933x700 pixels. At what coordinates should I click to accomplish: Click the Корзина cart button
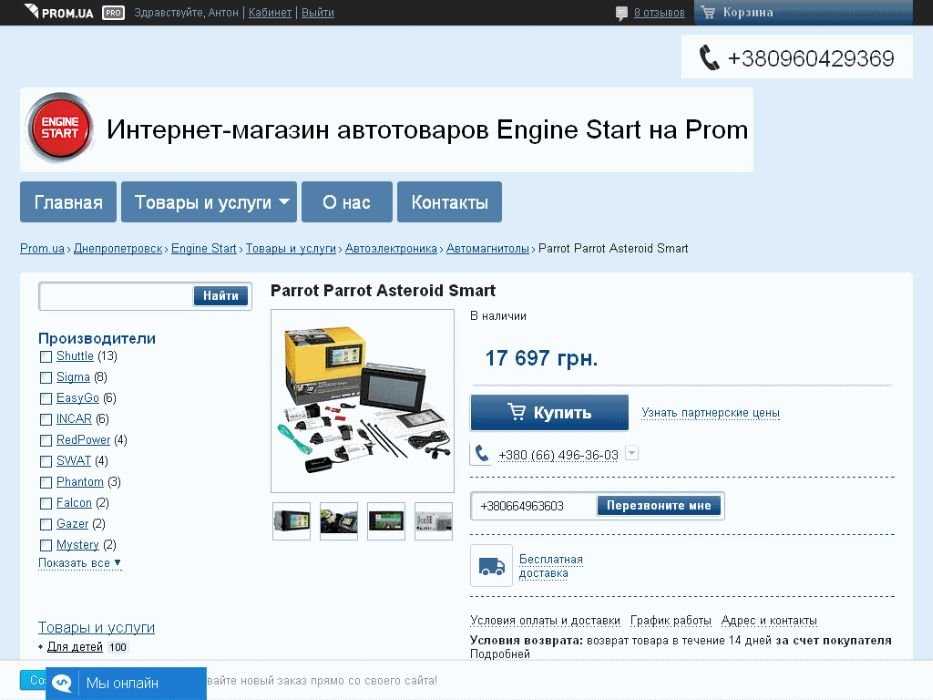point(803,12)
